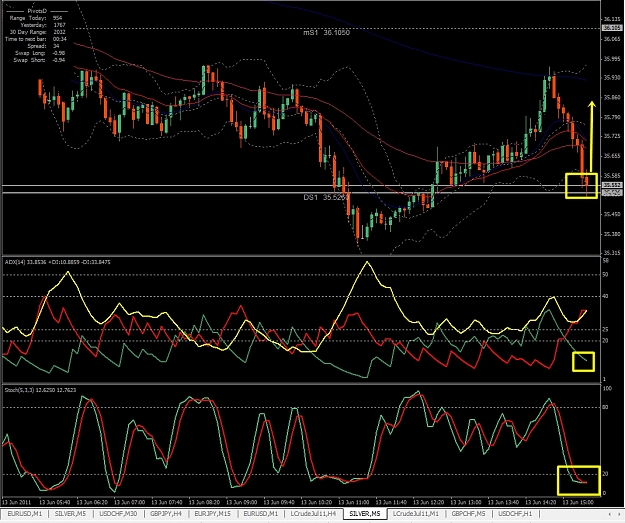Select the ADX(14) indicator label
Viewport: 625px width, 523px height.
[57, 262]
